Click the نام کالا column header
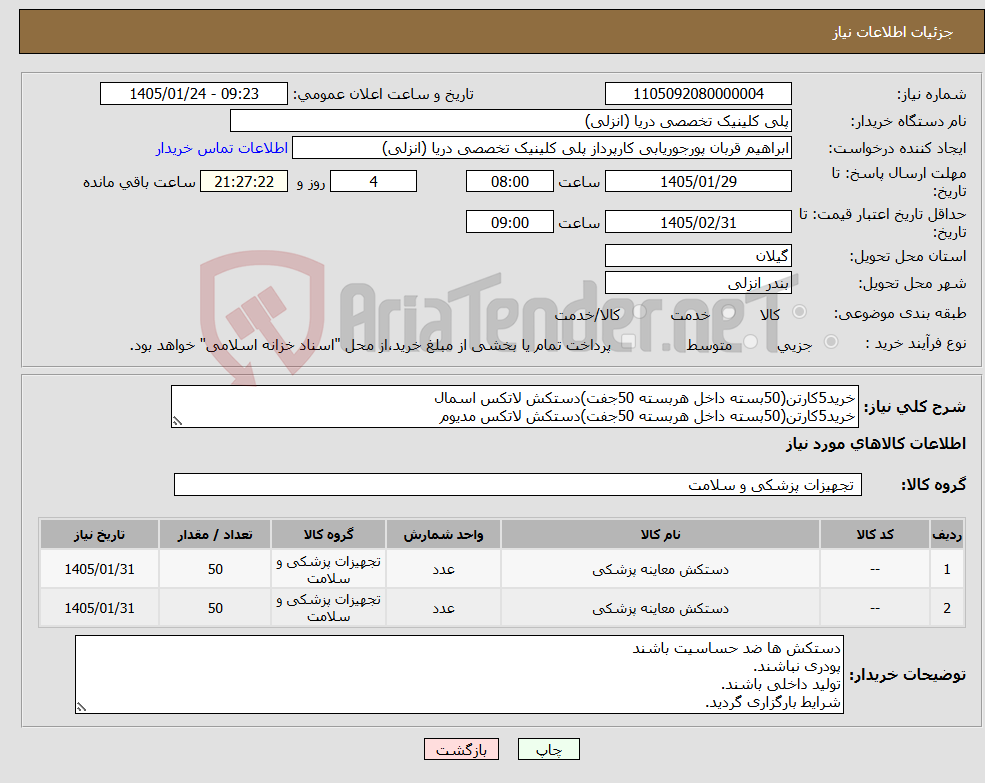 click(x=660, y=534)
